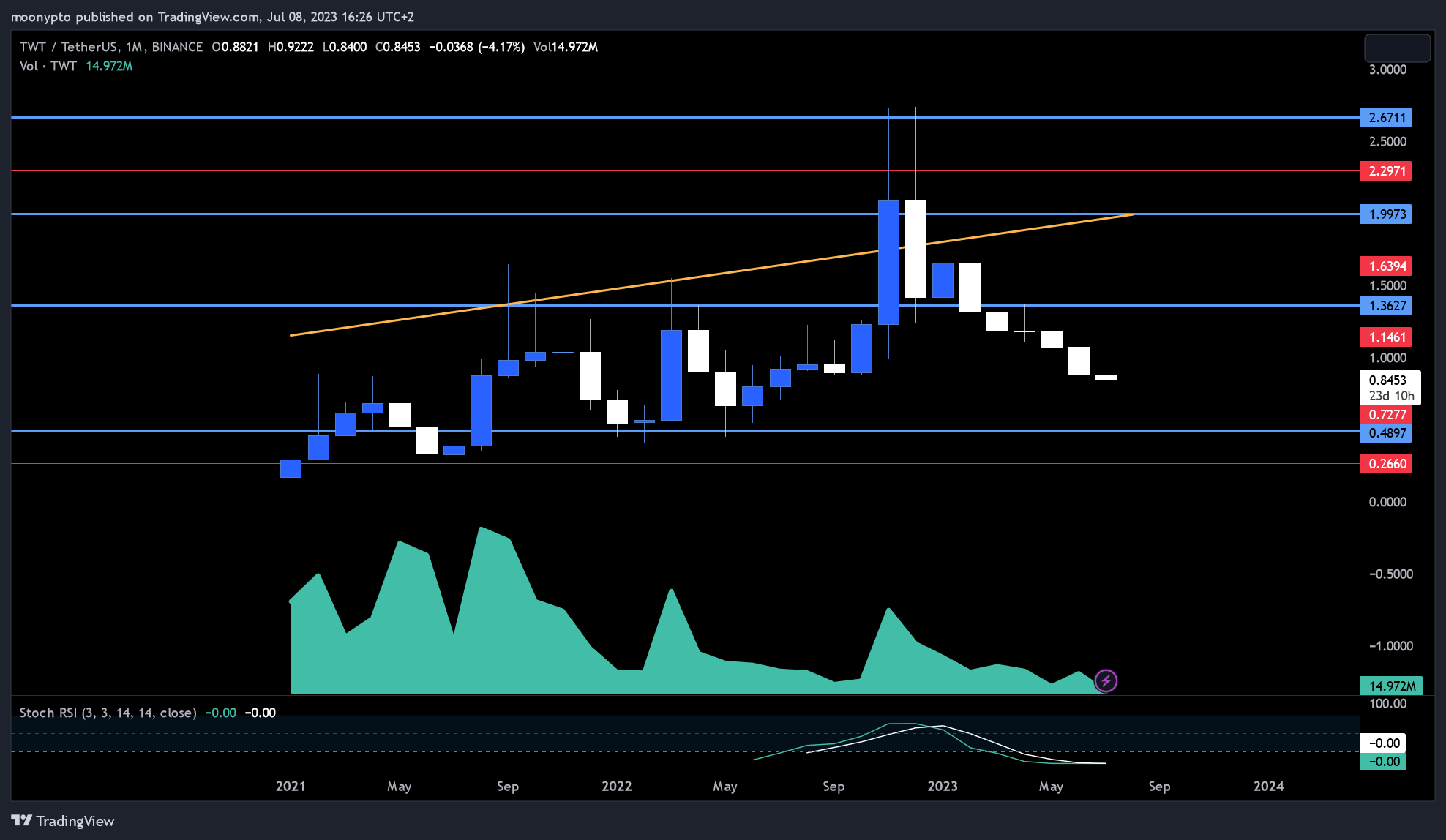Click the 2.6711 blue price label

coord(1387,118)
